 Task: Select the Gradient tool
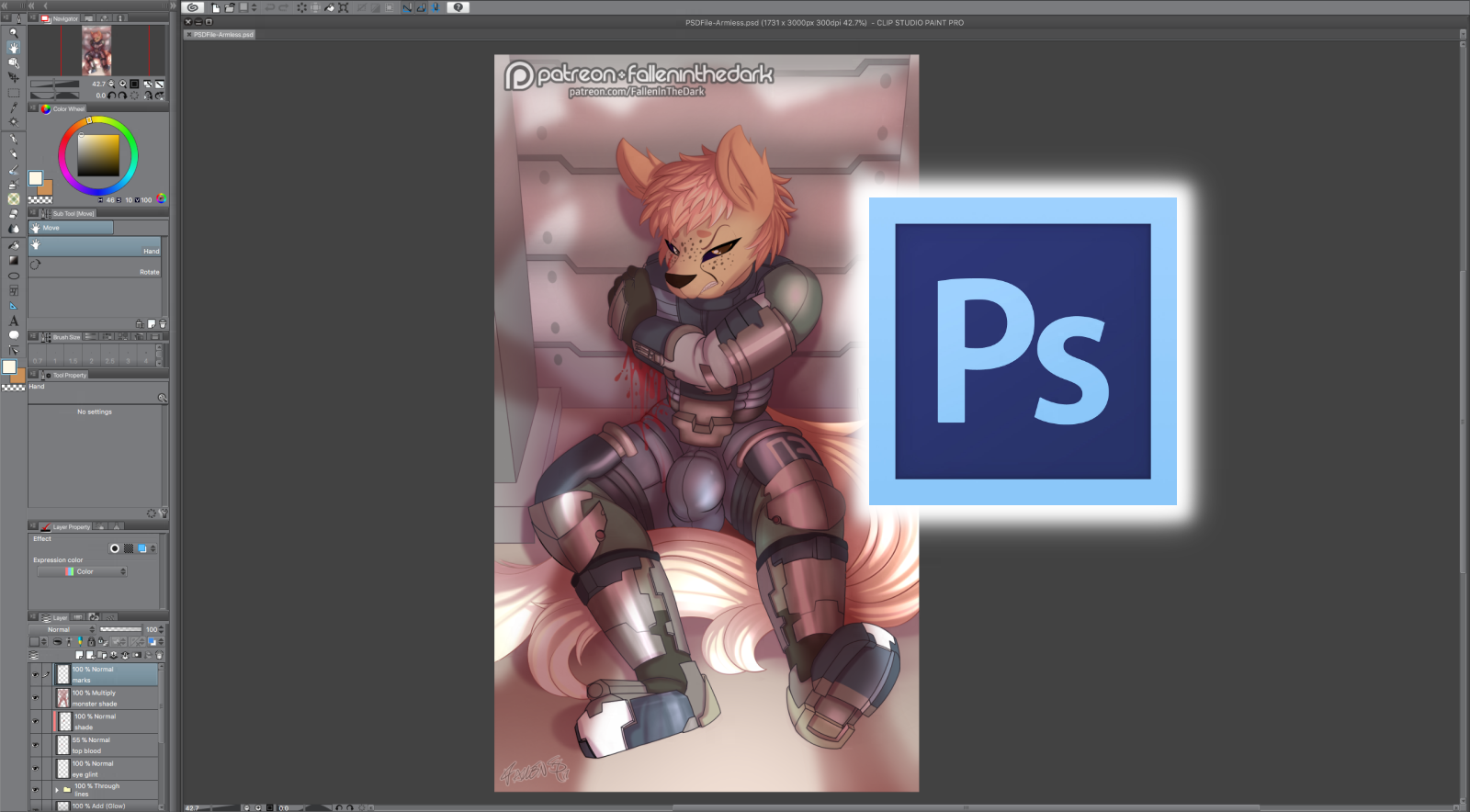click(13, 260)
